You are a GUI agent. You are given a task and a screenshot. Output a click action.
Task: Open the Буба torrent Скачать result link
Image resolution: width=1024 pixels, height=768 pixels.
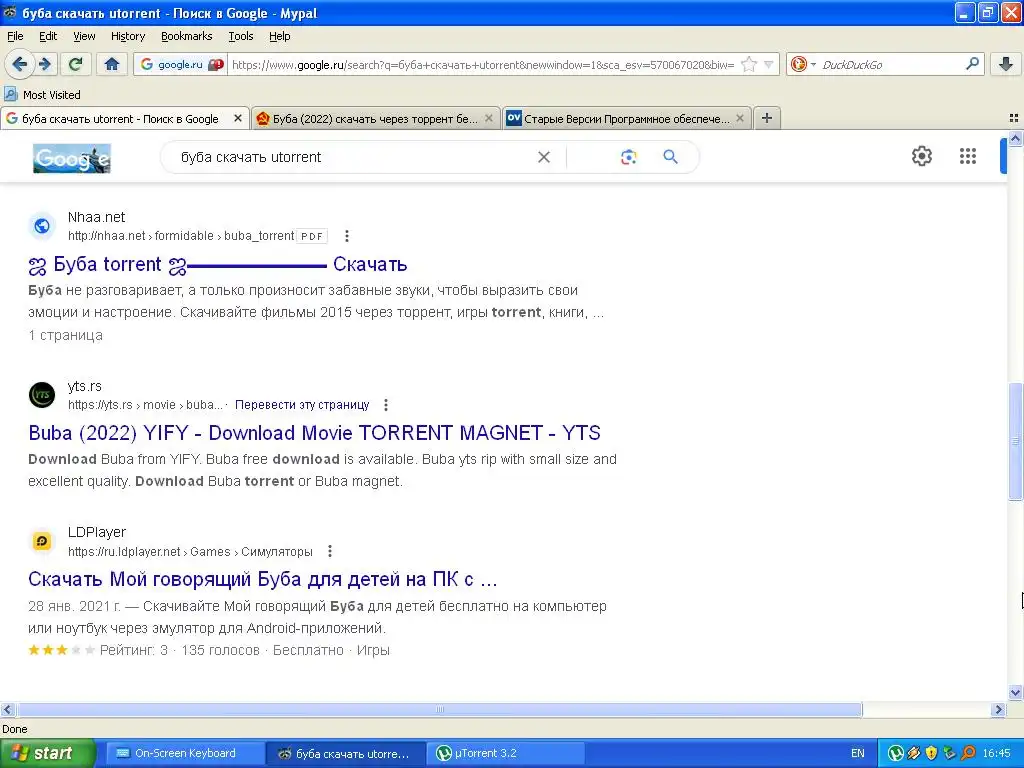pos(217,264)
